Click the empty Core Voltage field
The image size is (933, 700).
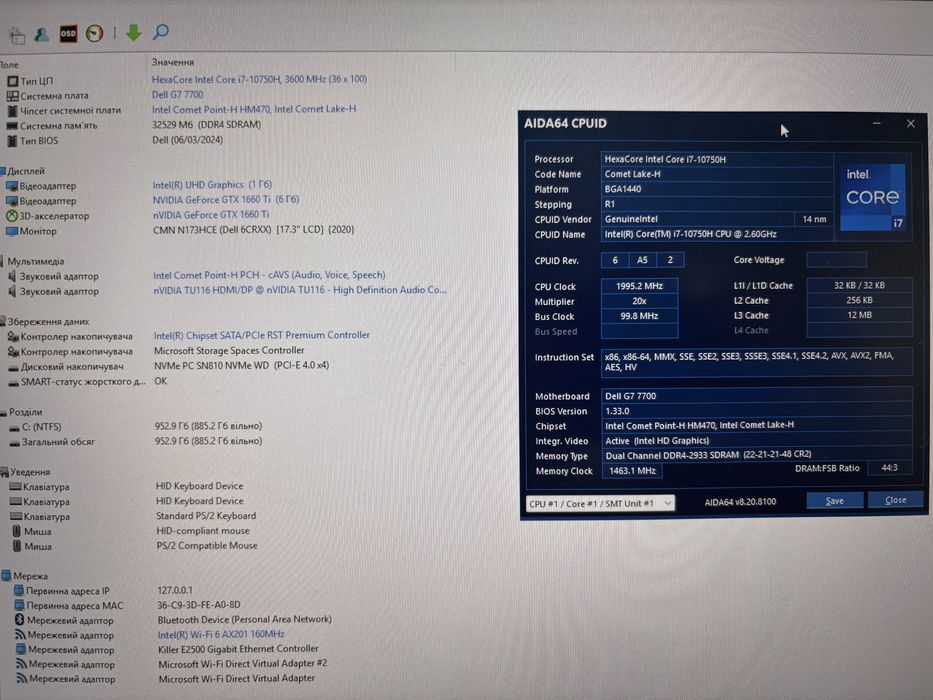(x=836, y=260)
